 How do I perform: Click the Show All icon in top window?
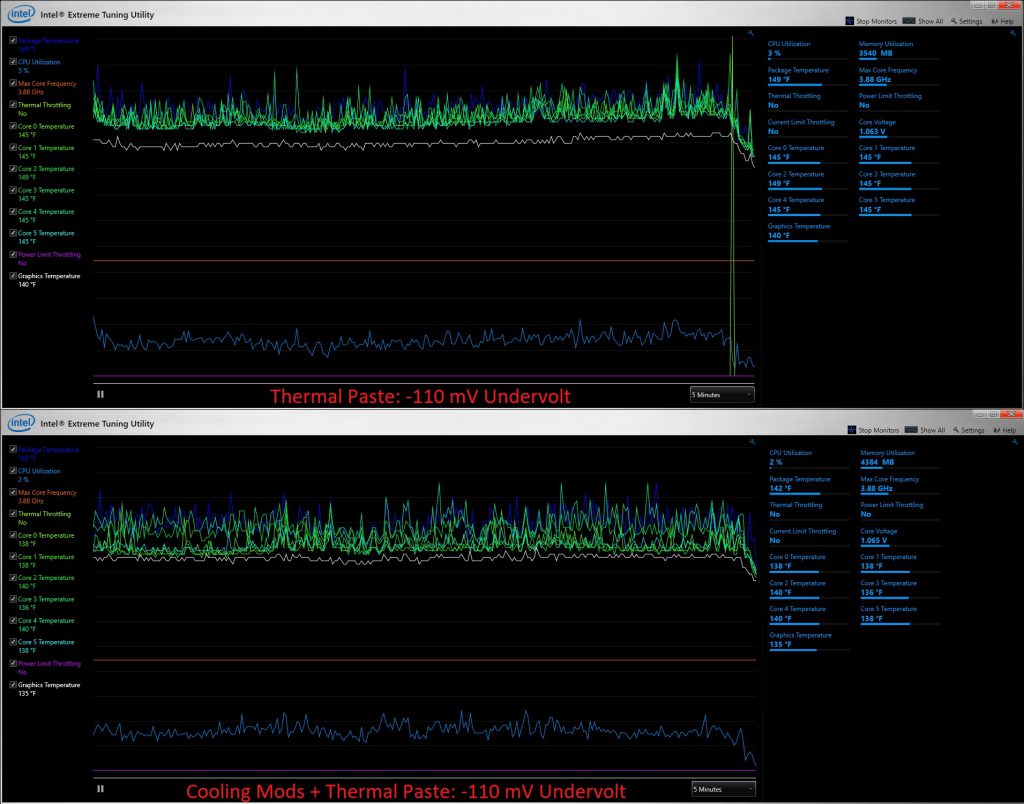point(908,20)
